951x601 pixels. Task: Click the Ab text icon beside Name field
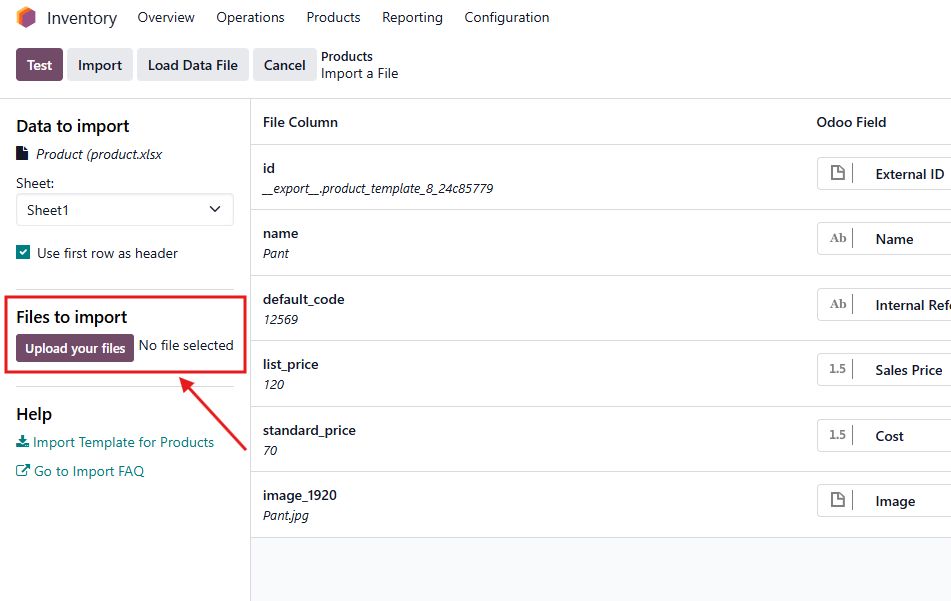(x=838, y=239)
